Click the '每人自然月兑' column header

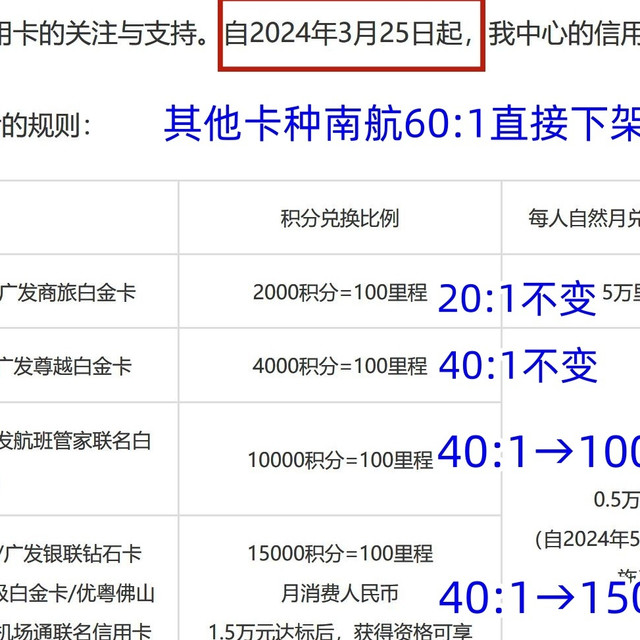pos(584,218)
